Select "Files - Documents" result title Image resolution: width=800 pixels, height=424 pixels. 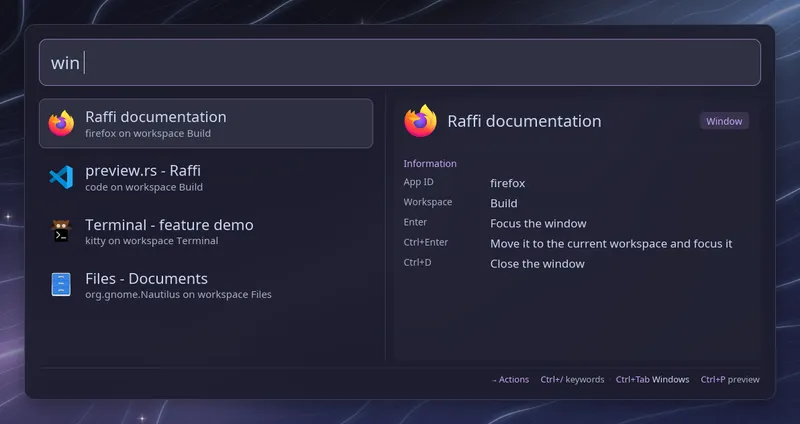click(x=146, y=279)
